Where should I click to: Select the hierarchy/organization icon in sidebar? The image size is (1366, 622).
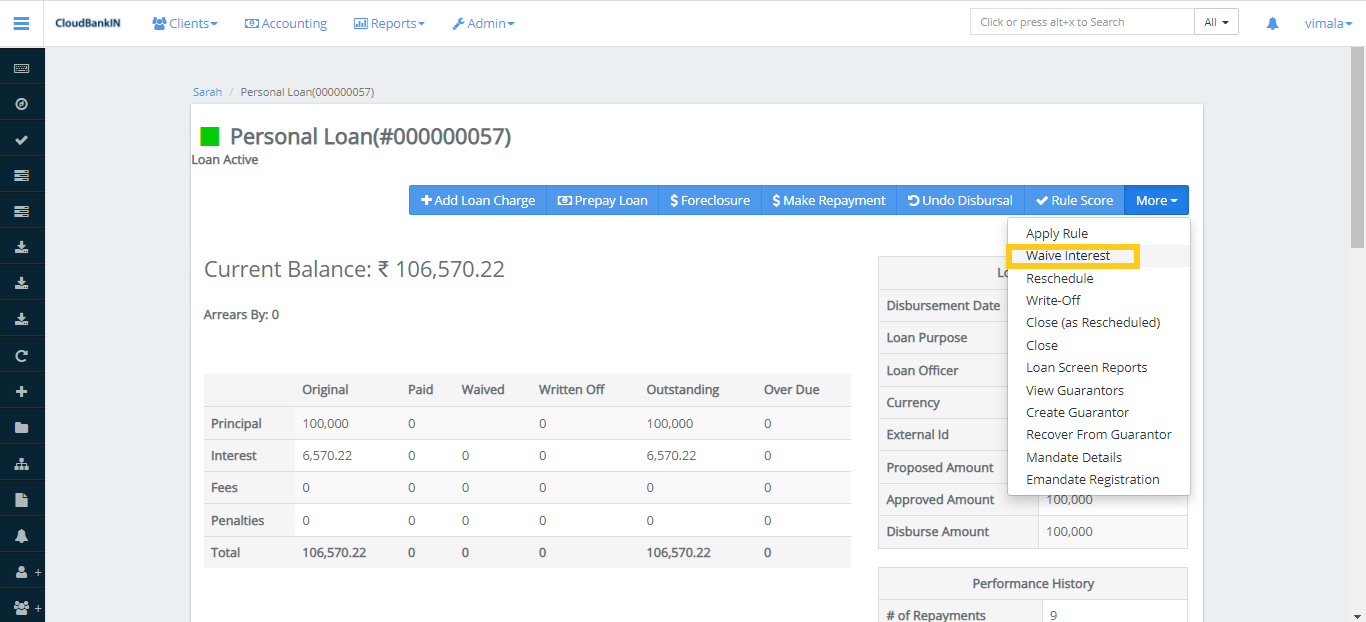pos(22,462)
